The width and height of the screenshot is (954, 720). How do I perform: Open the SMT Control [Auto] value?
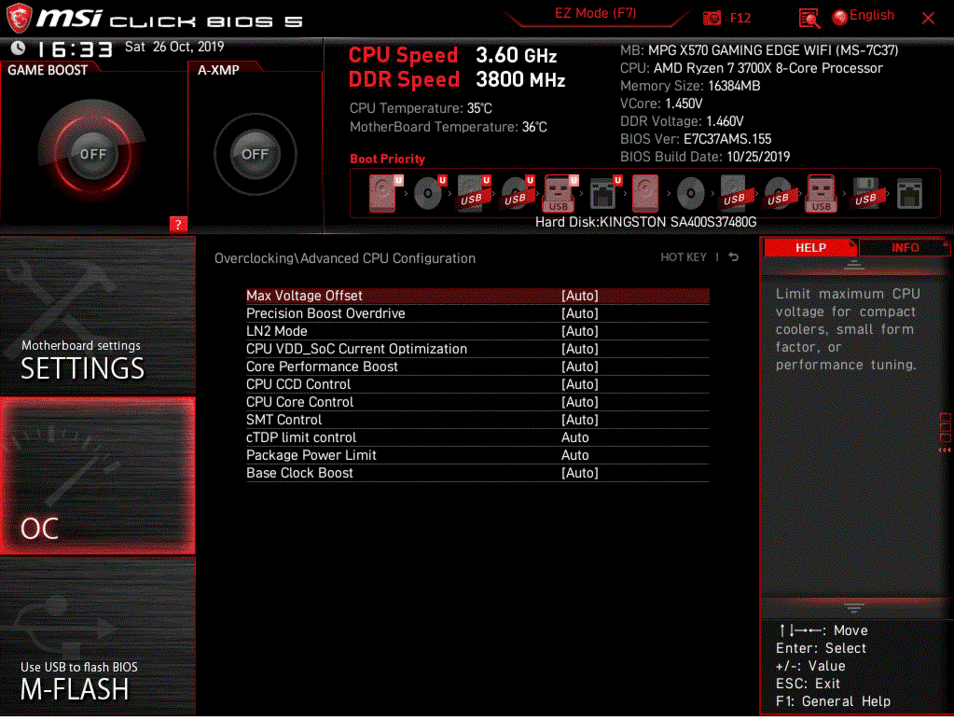click(x=580, y=419)
